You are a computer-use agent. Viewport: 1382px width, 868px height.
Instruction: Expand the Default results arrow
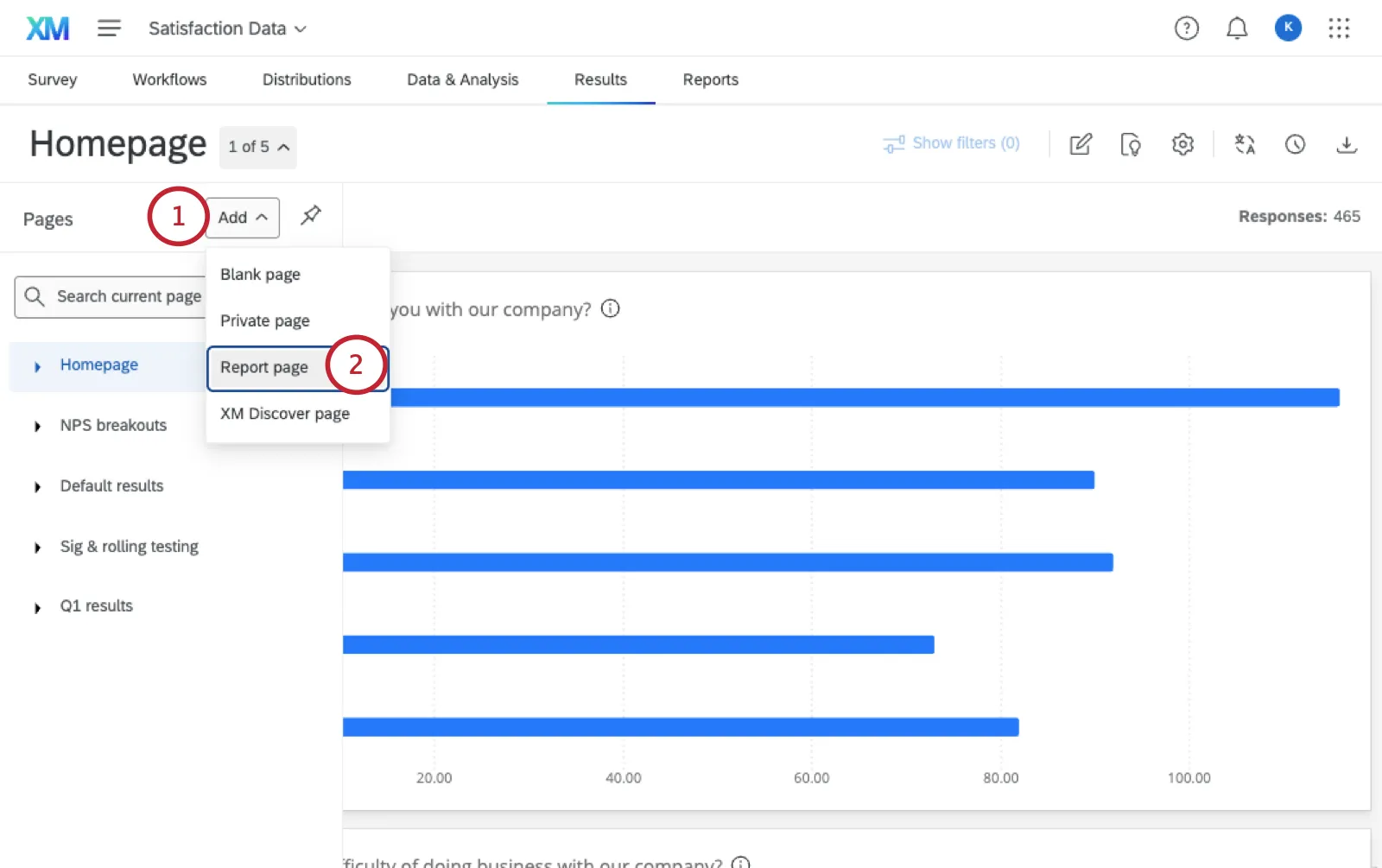pos(37,487)
